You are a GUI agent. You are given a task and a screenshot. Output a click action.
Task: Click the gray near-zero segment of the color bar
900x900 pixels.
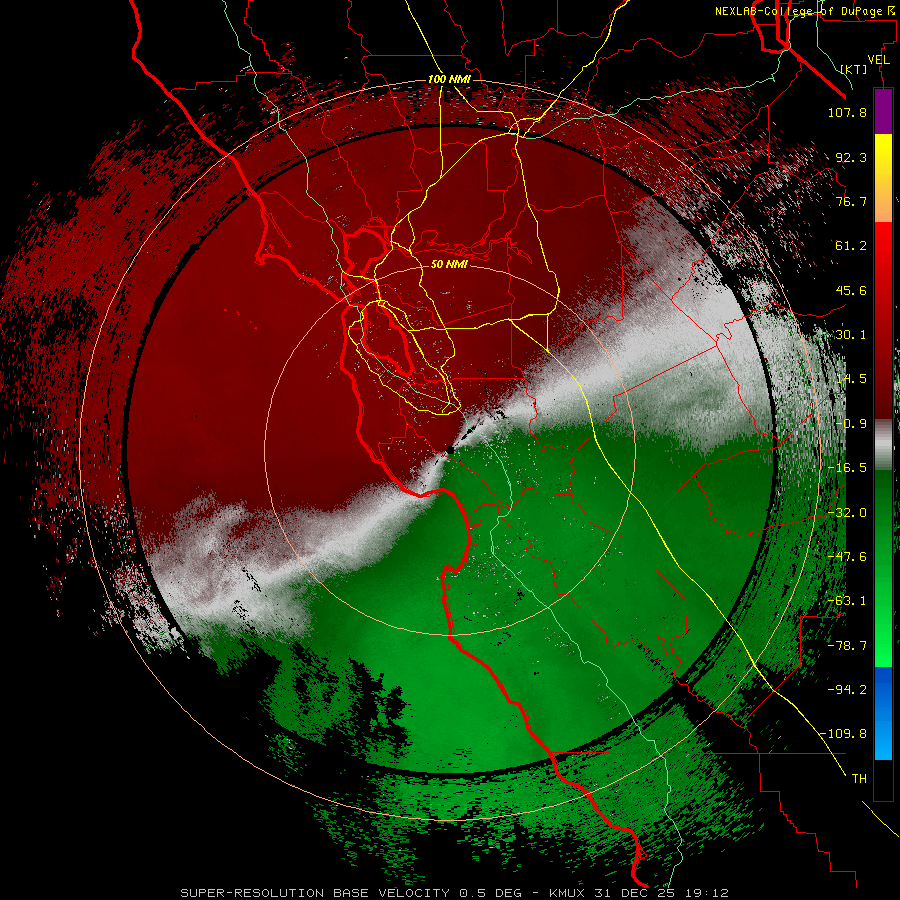coord(883,445)
